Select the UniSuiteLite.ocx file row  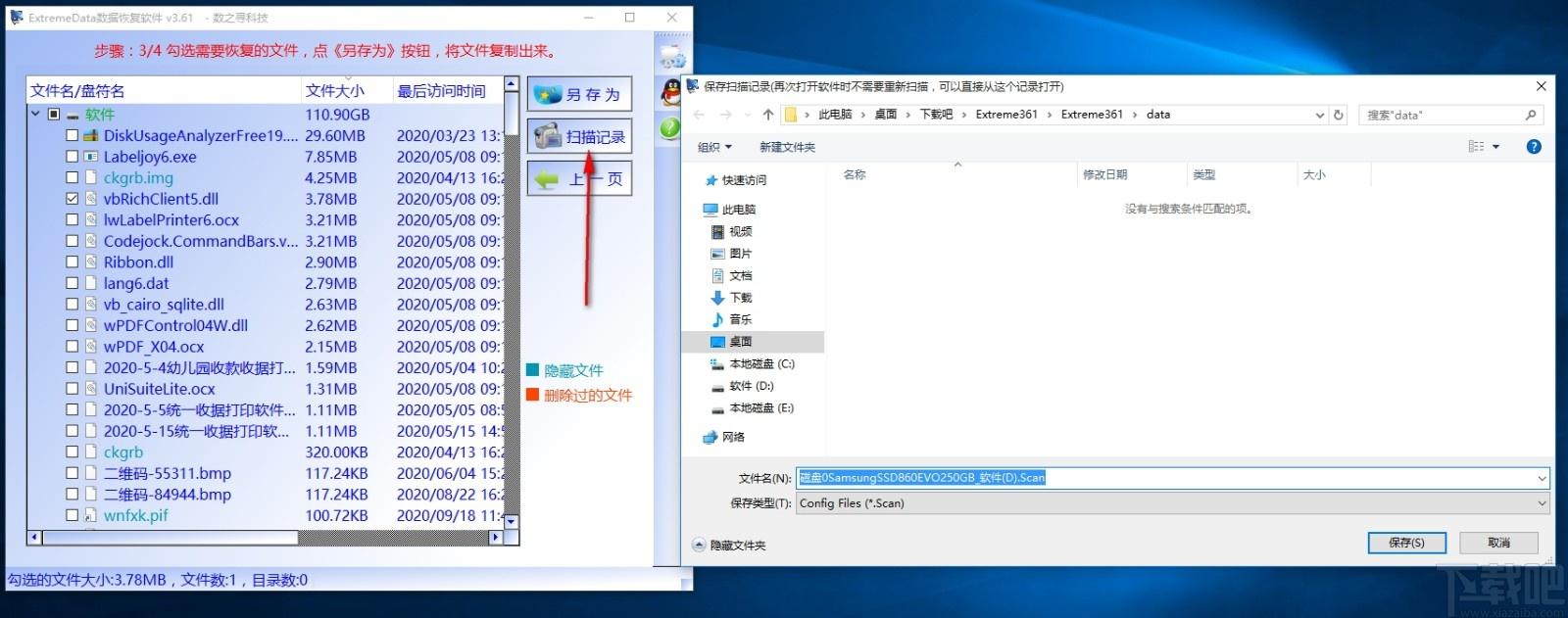(x=265, y=389)
